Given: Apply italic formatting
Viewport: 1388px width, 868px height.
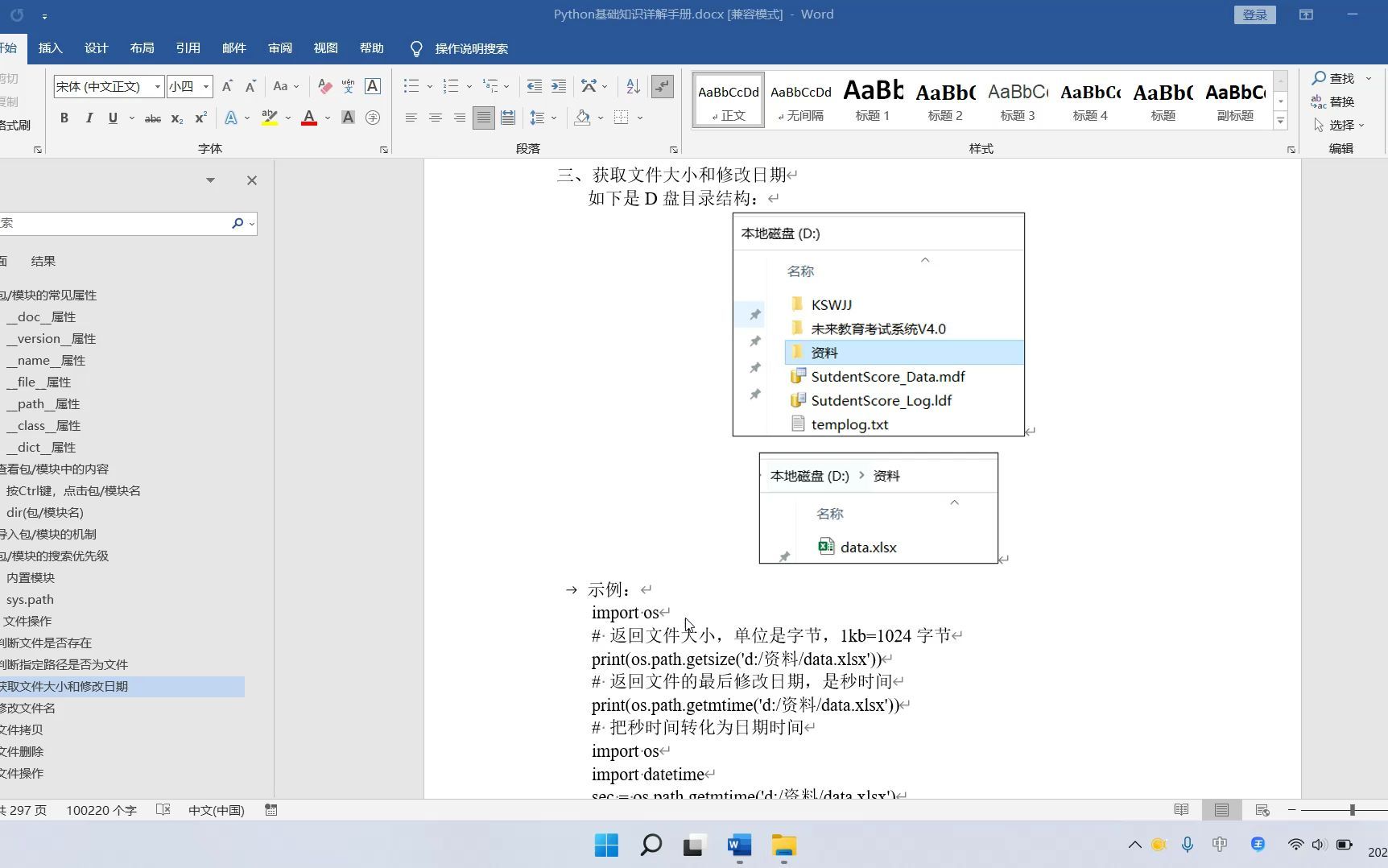Looking at the screenshot, I should (89, 118).
